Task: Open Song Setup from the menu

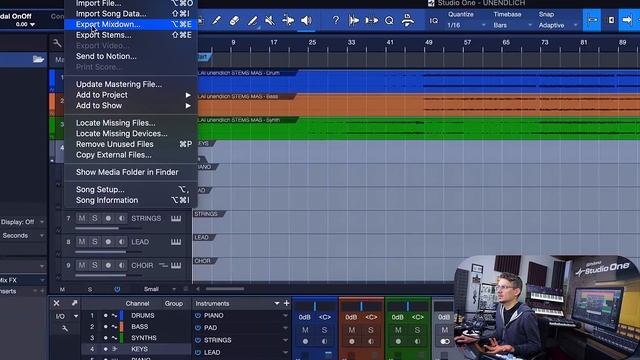Action: coord(131,189)
